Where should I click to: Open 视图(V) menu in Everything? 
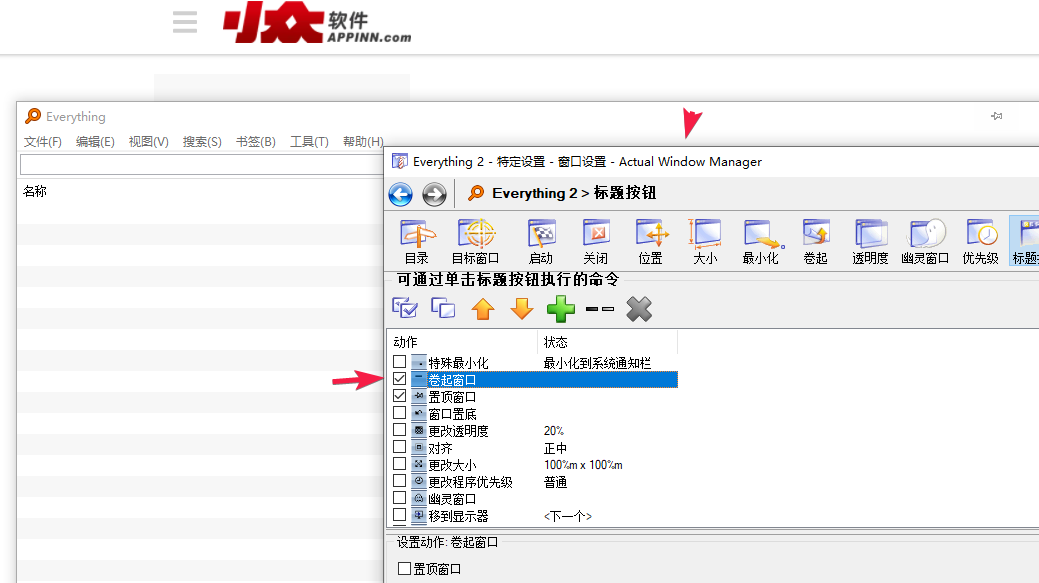tap(148, 142)
